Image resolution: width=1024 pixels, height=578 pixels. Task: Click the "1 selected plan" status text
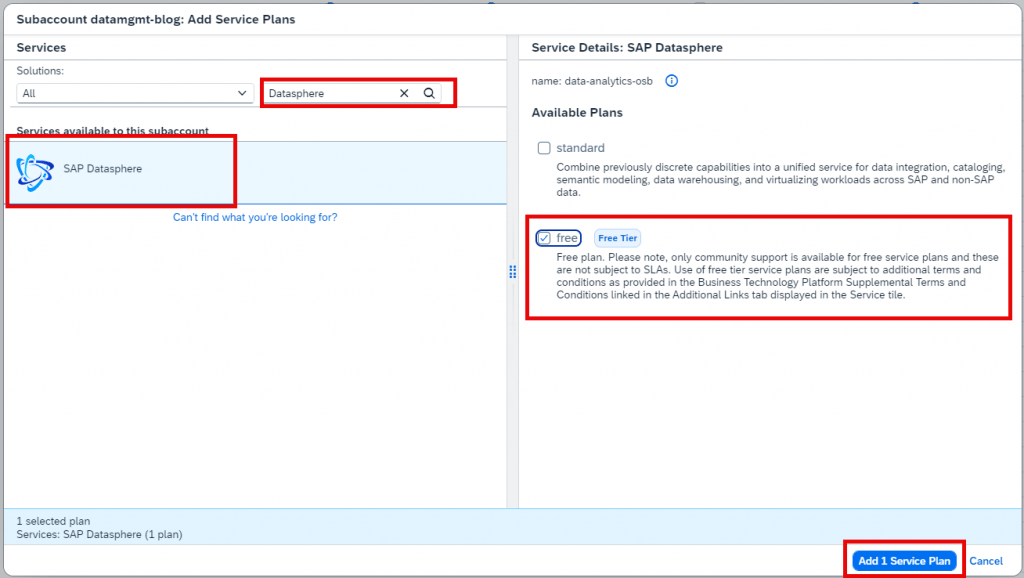(53, 521)
